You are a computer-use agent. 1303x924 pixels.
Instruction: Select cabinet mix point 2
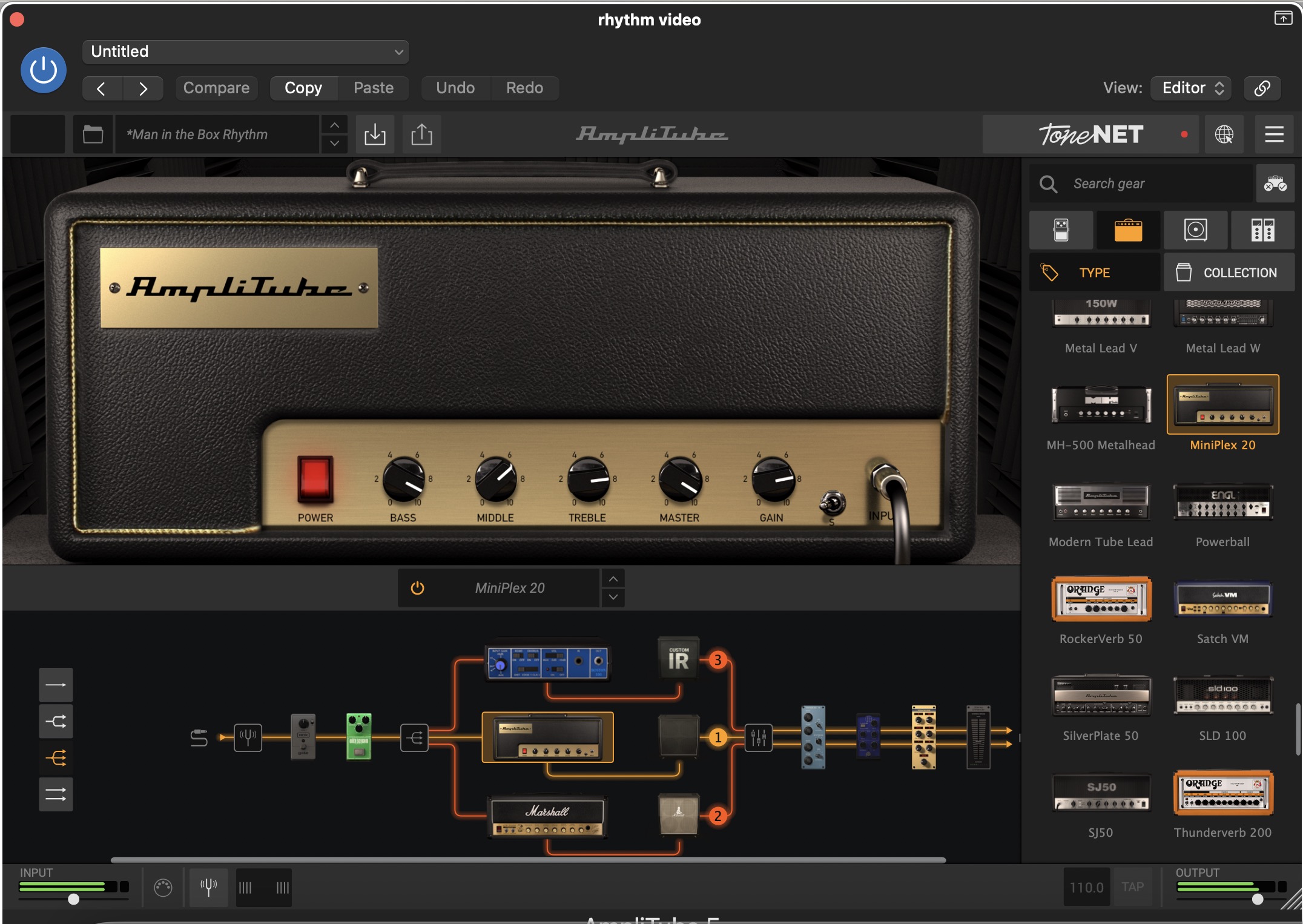(717, 816)
